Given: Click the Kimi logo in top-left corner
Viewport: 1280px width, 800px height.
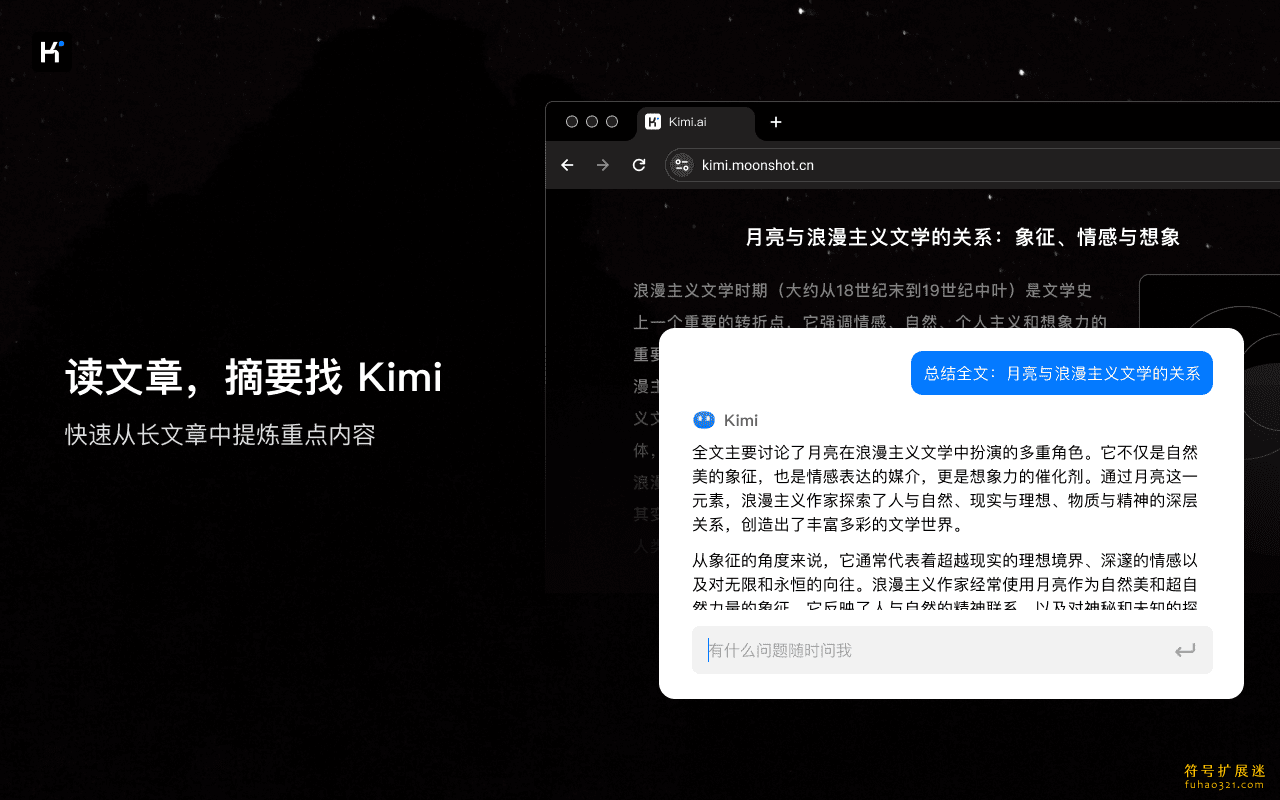Looking at the screenshot, I should (51, 53).
